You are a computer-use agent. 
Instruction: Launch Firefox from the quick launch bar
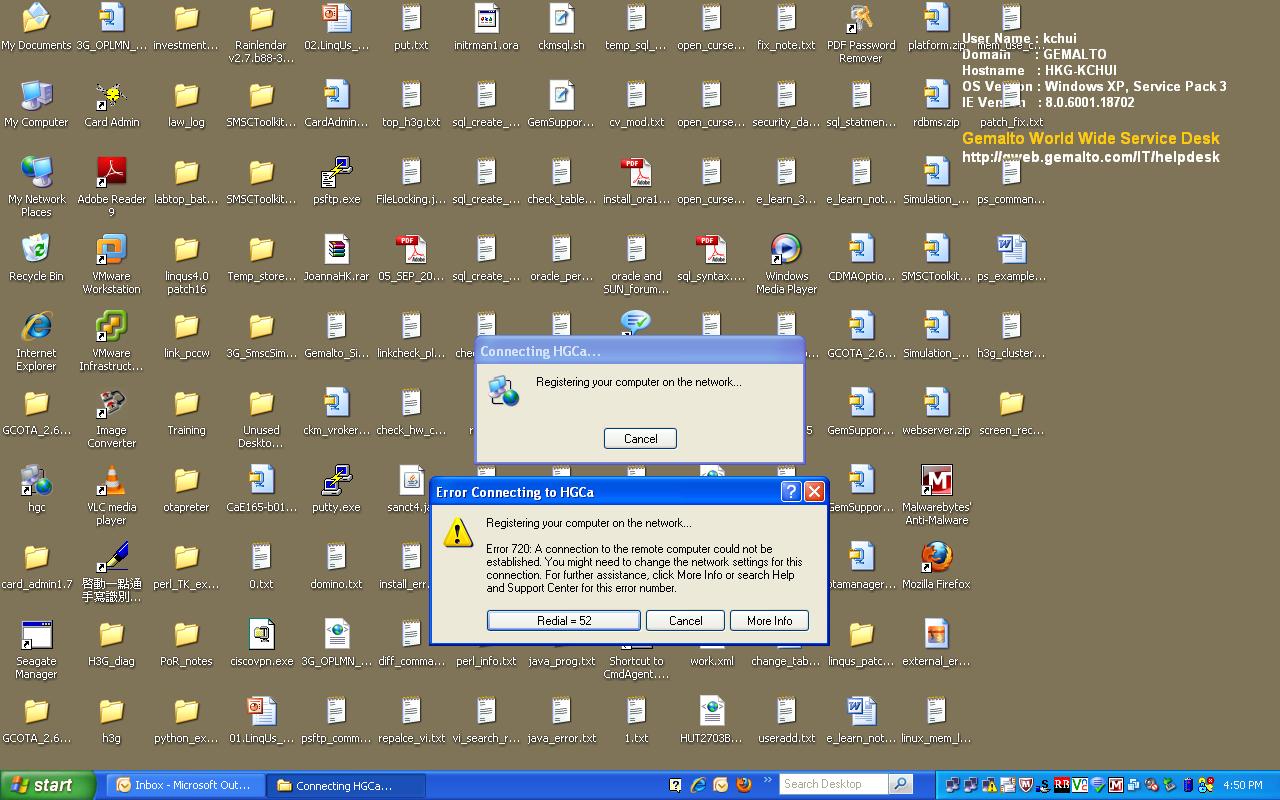743,785
